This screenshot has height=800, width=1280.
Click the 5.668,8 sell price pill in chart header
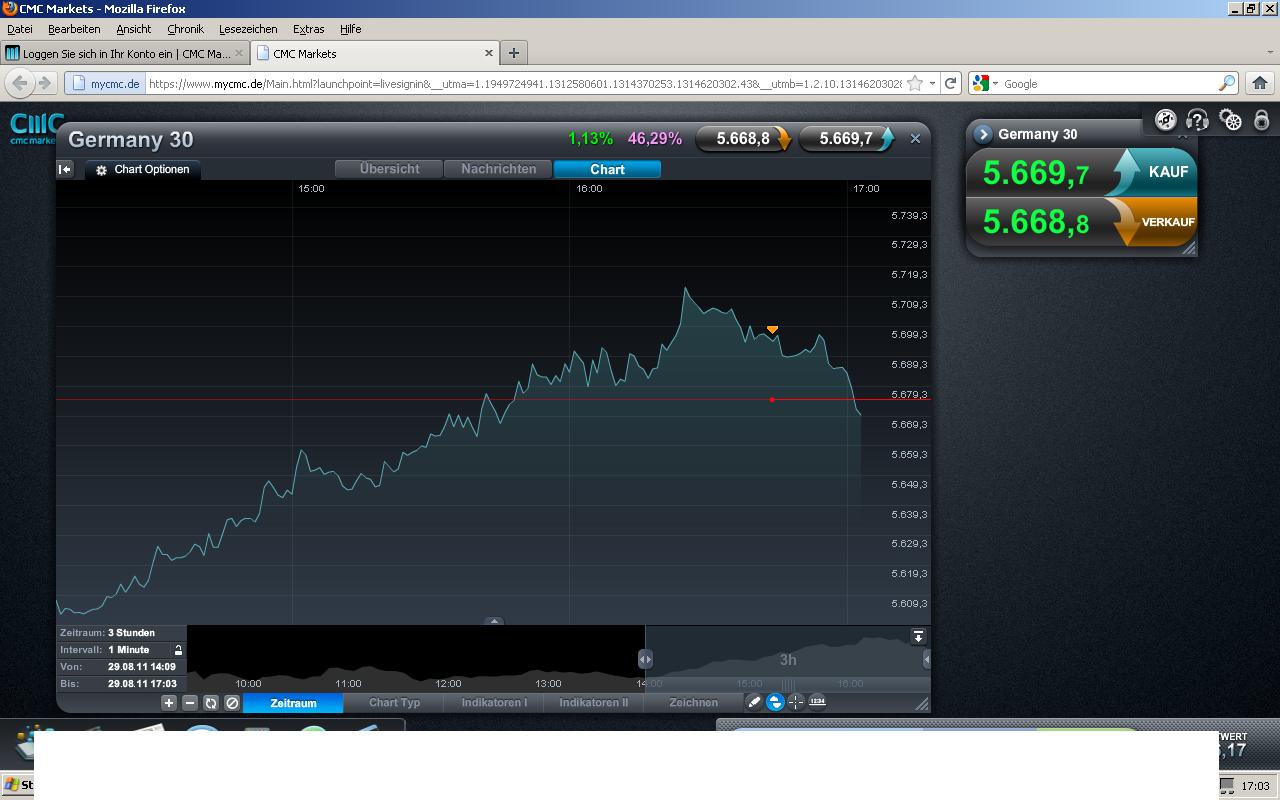pos(744,139)
